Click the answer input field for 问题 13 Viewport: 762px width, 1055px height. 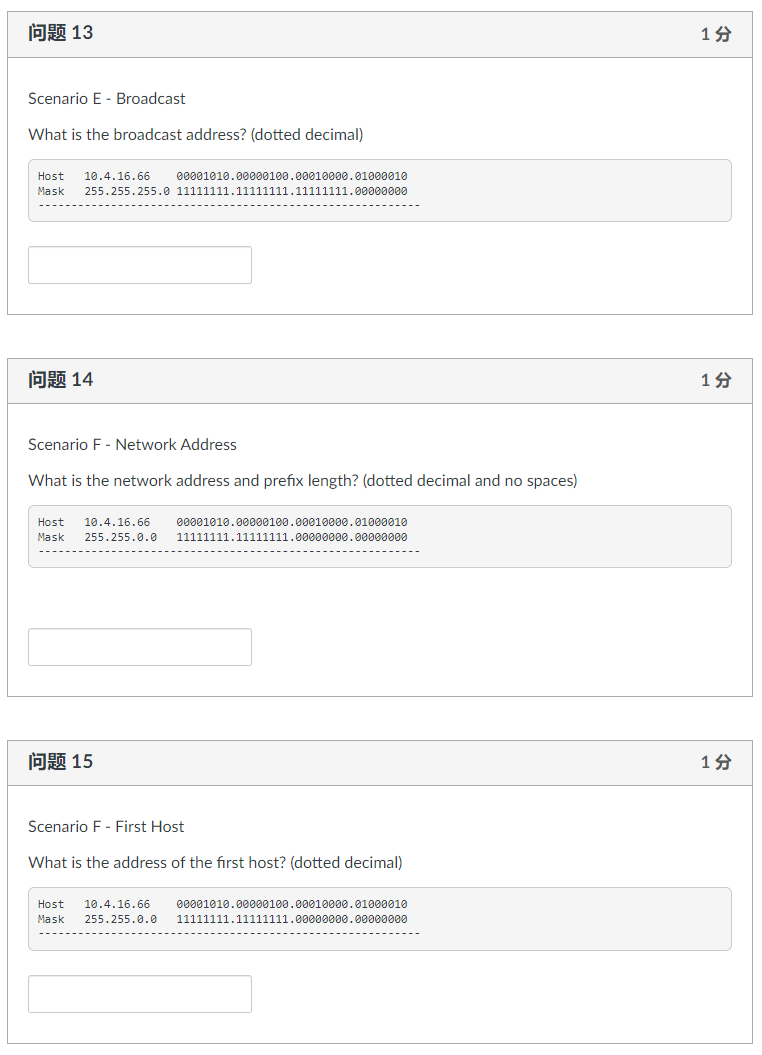coord(139,264)
